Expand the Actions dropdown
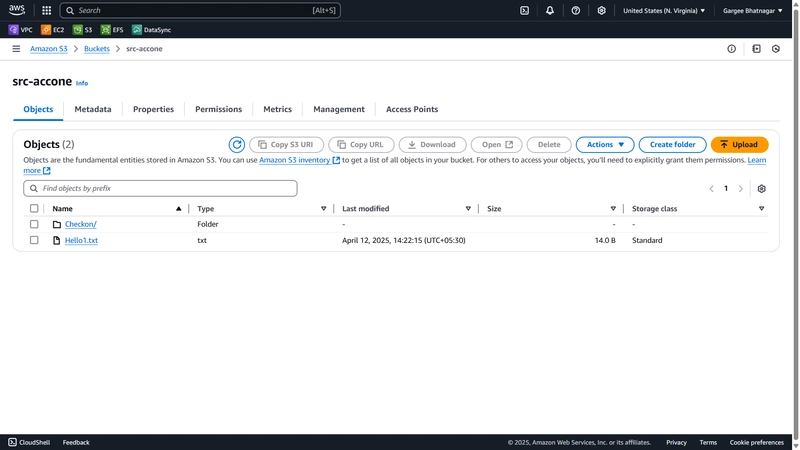This screenshot has width=800, height=450. [605, 144]
